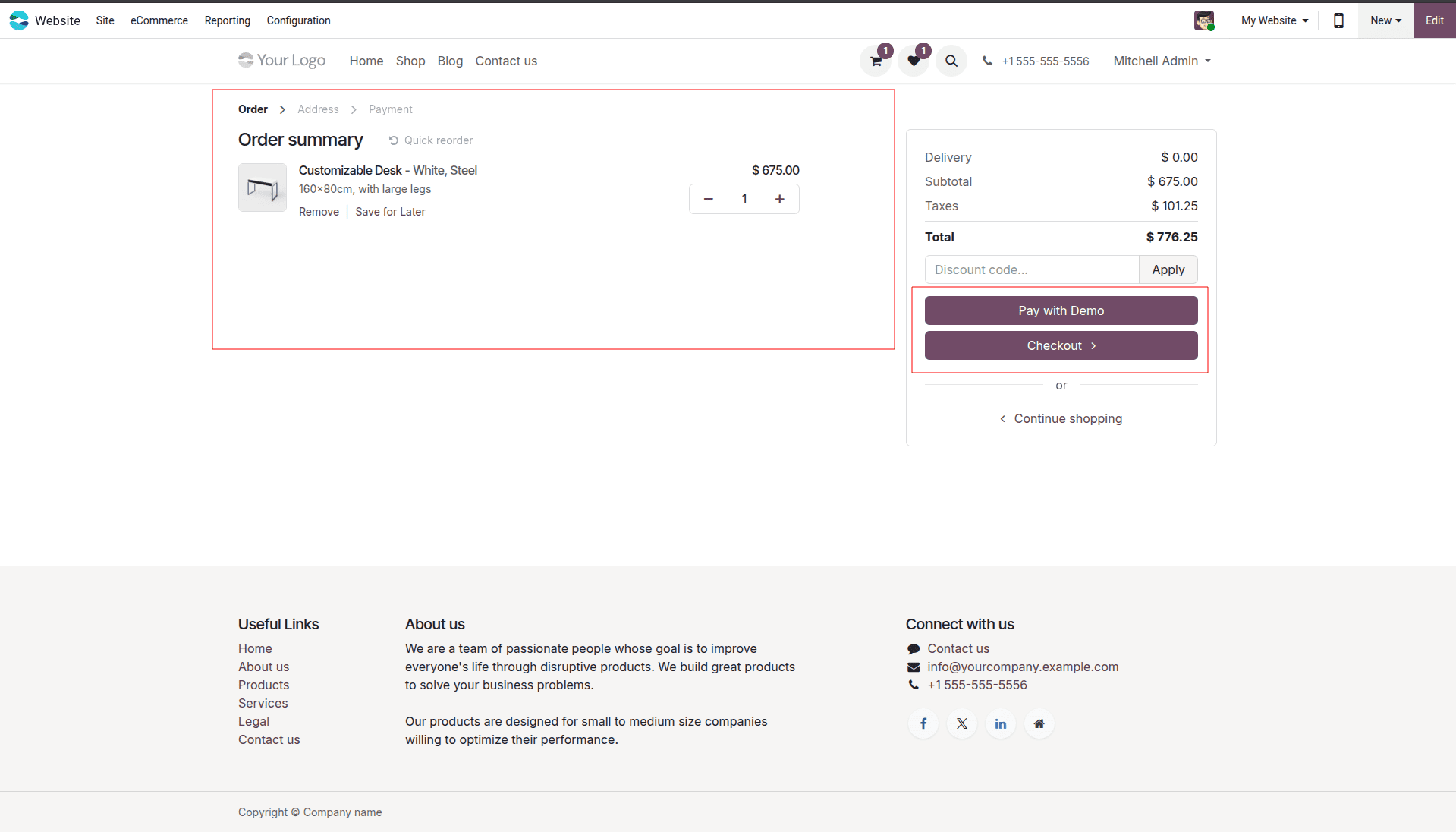Viewport: 1456px width, 832px height.
Task: Click the Quick reorder icon
Action: tap(393, 140)
